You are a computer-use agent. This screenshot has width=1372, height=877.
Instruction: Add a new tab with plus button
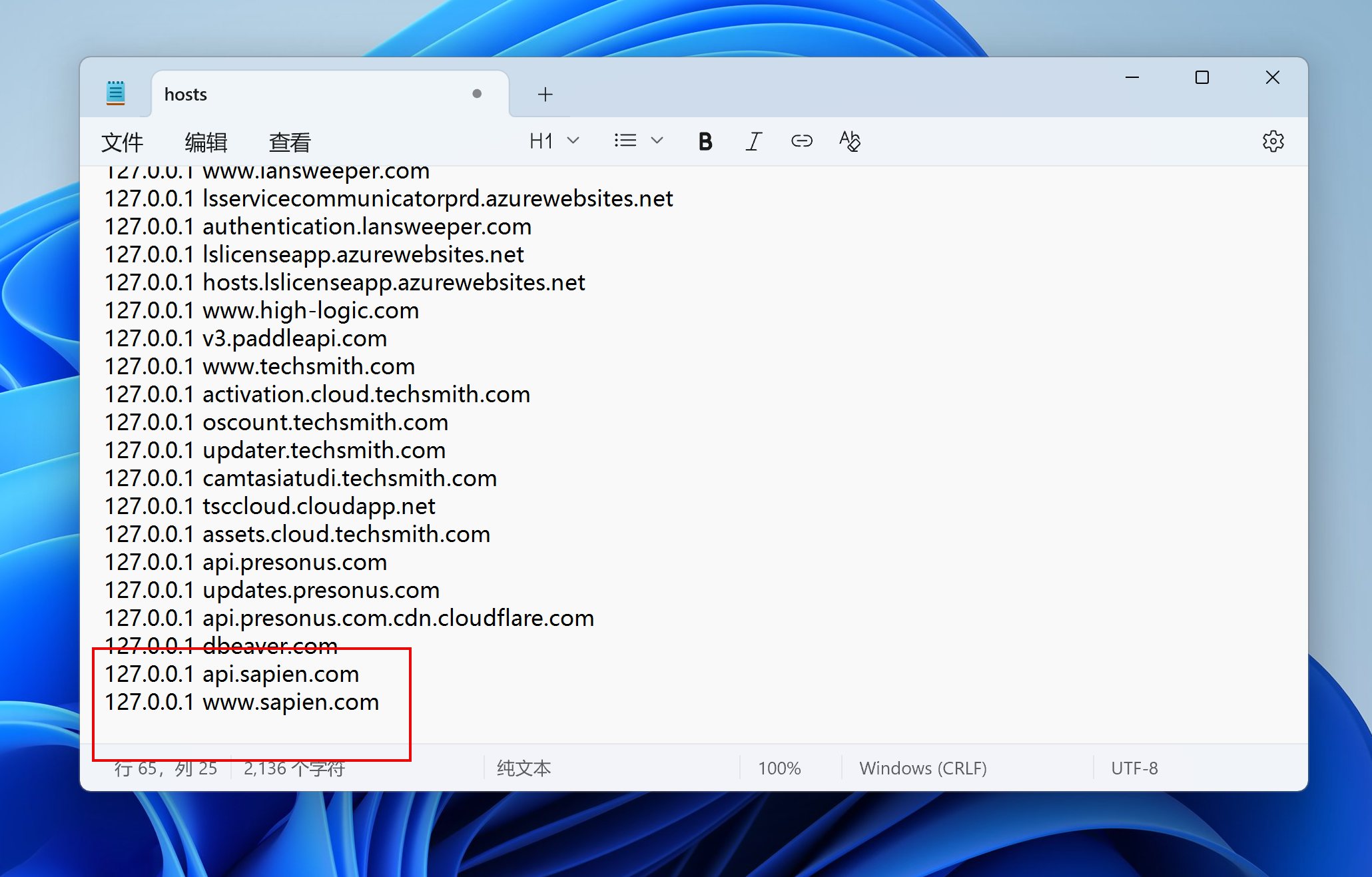click(545, 95)
